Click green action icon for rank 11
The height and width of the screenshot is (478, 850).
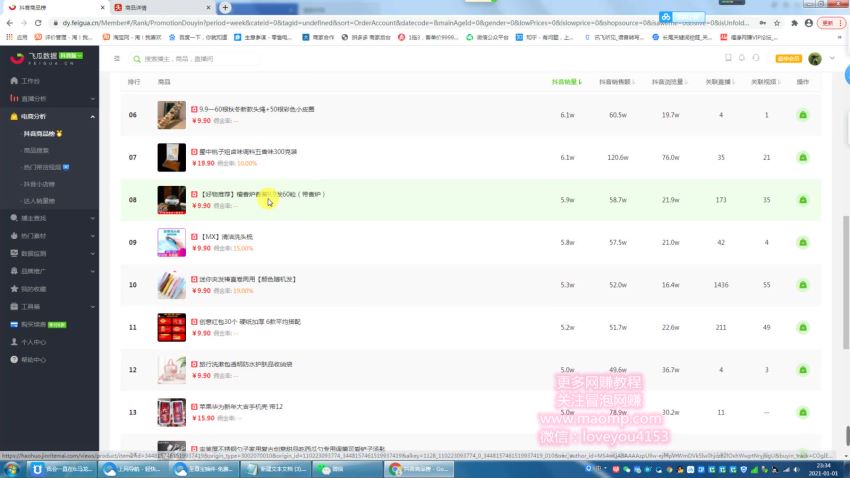803,327
